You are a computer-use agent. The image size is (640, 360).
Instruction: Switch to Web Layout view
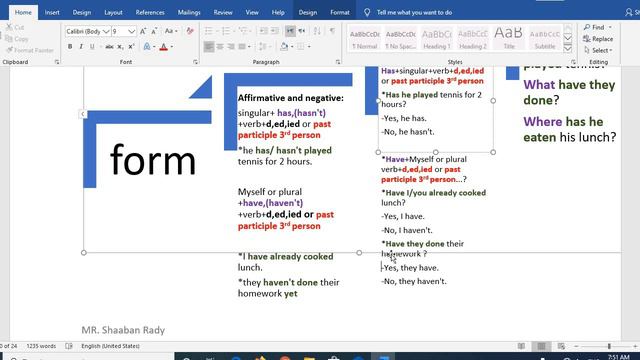click(561, 346)
